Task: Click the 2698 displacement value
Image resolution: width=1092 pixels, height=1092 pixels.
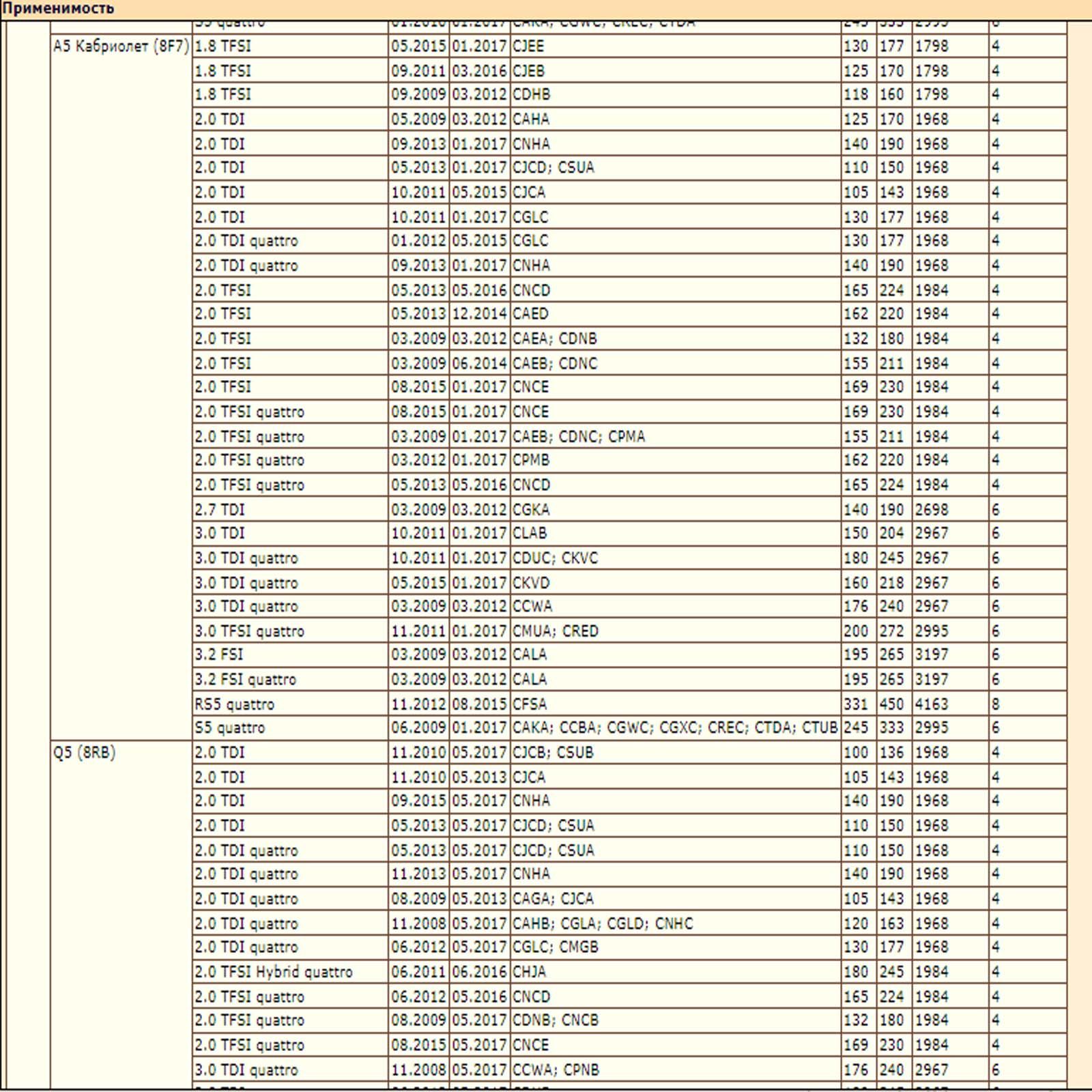Action: click(x=932, y=510)
